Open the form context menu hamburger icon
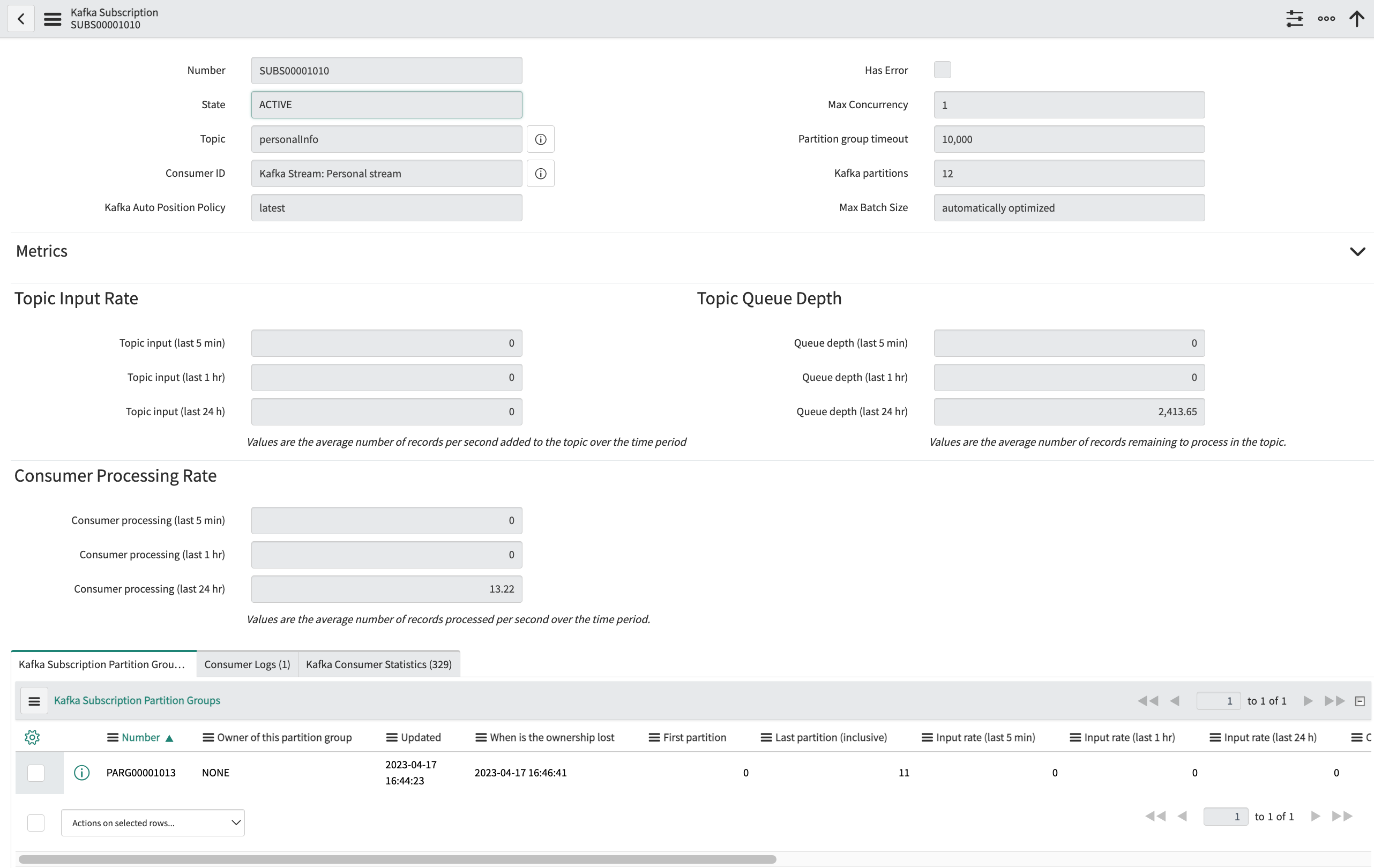Viewport: 1374px width, 868px height. pos(53,19)
